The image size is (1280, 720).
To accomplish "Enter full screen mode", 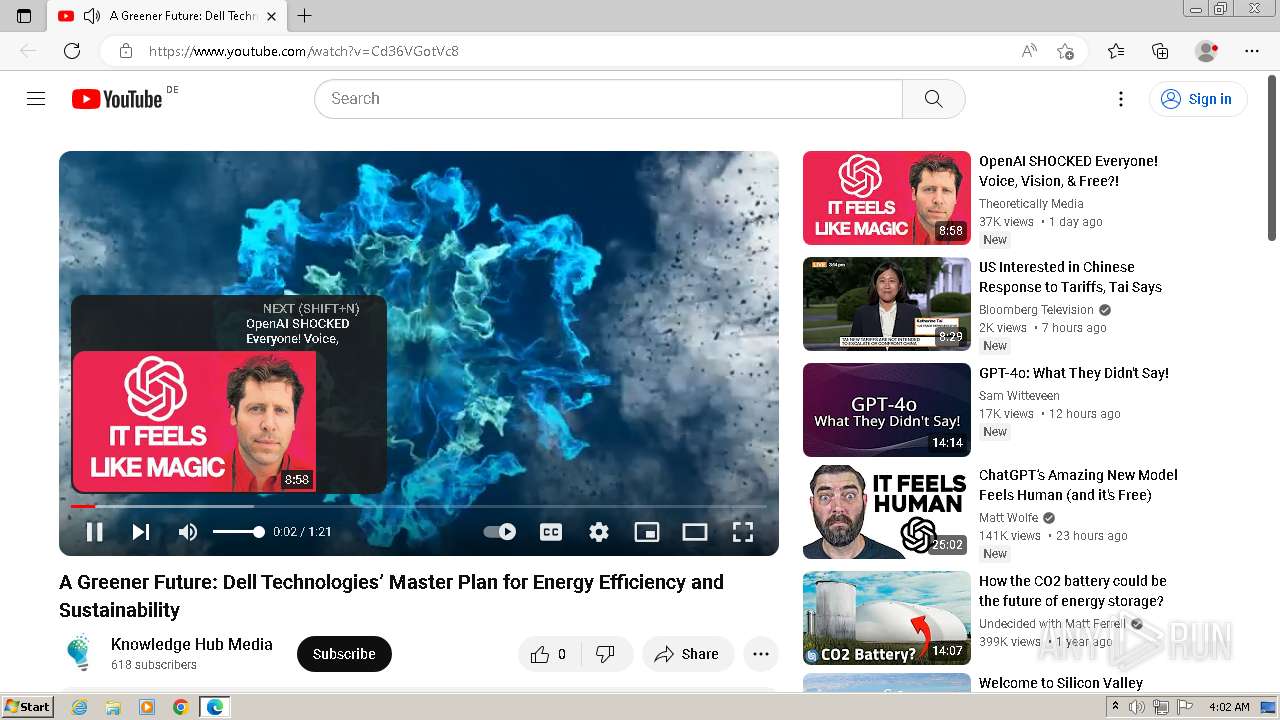I will coord(743,532).
